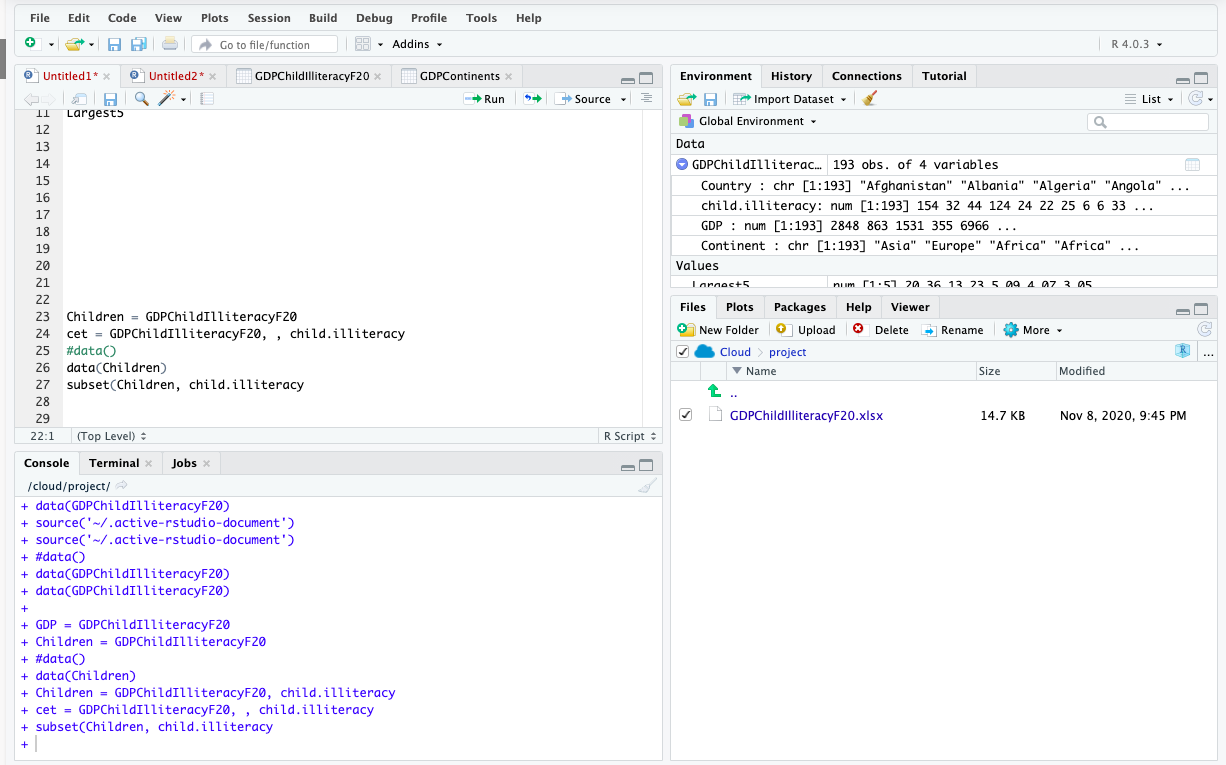
Task: Click the broom icon to clear environment objects
Action: (869, 99)
